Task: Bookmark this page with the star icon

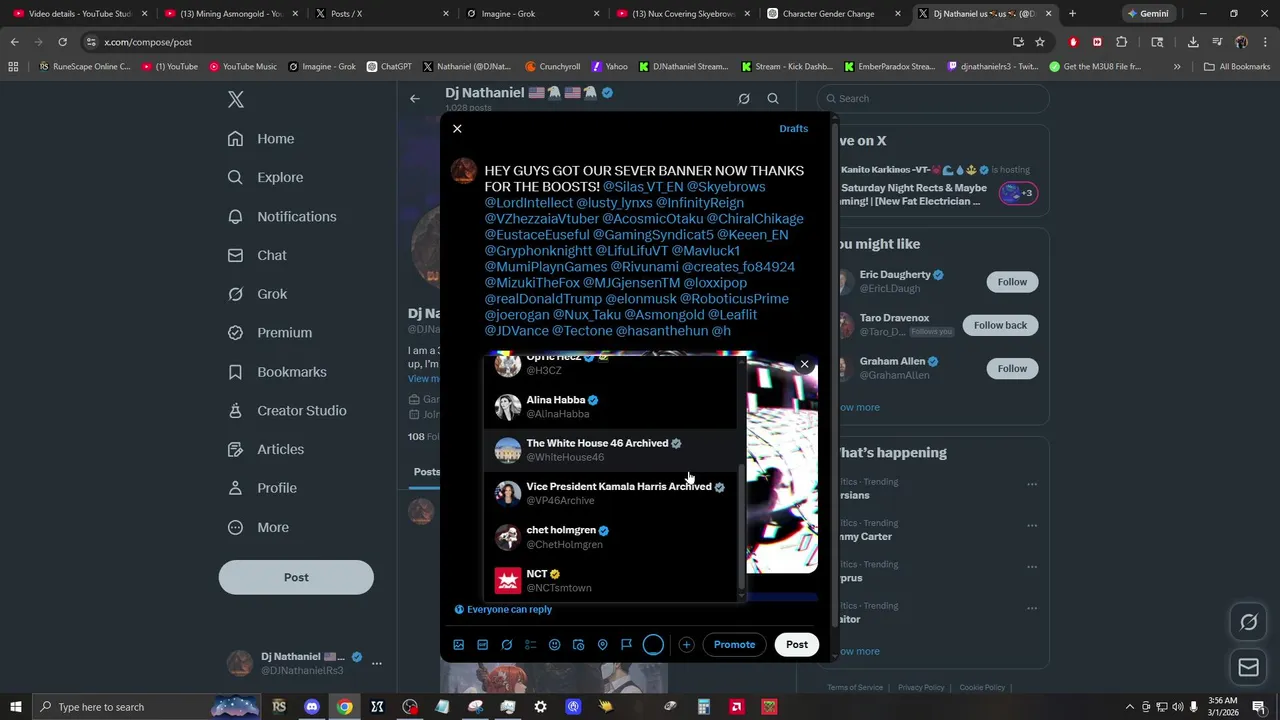Action: (x=1040, y=42)
